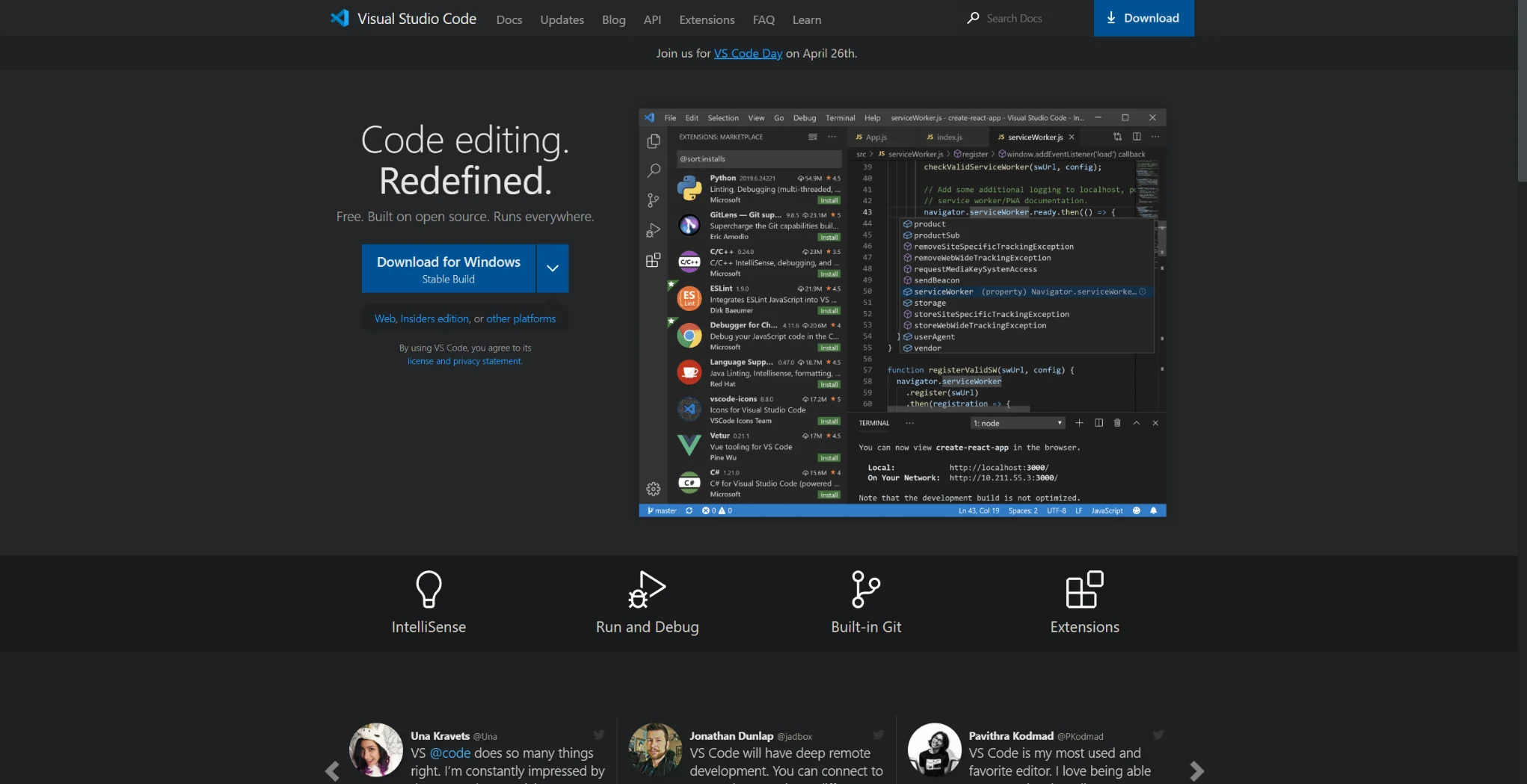Follow the VS Code Day link
The image size is (1527, 784).
[748, 53]
